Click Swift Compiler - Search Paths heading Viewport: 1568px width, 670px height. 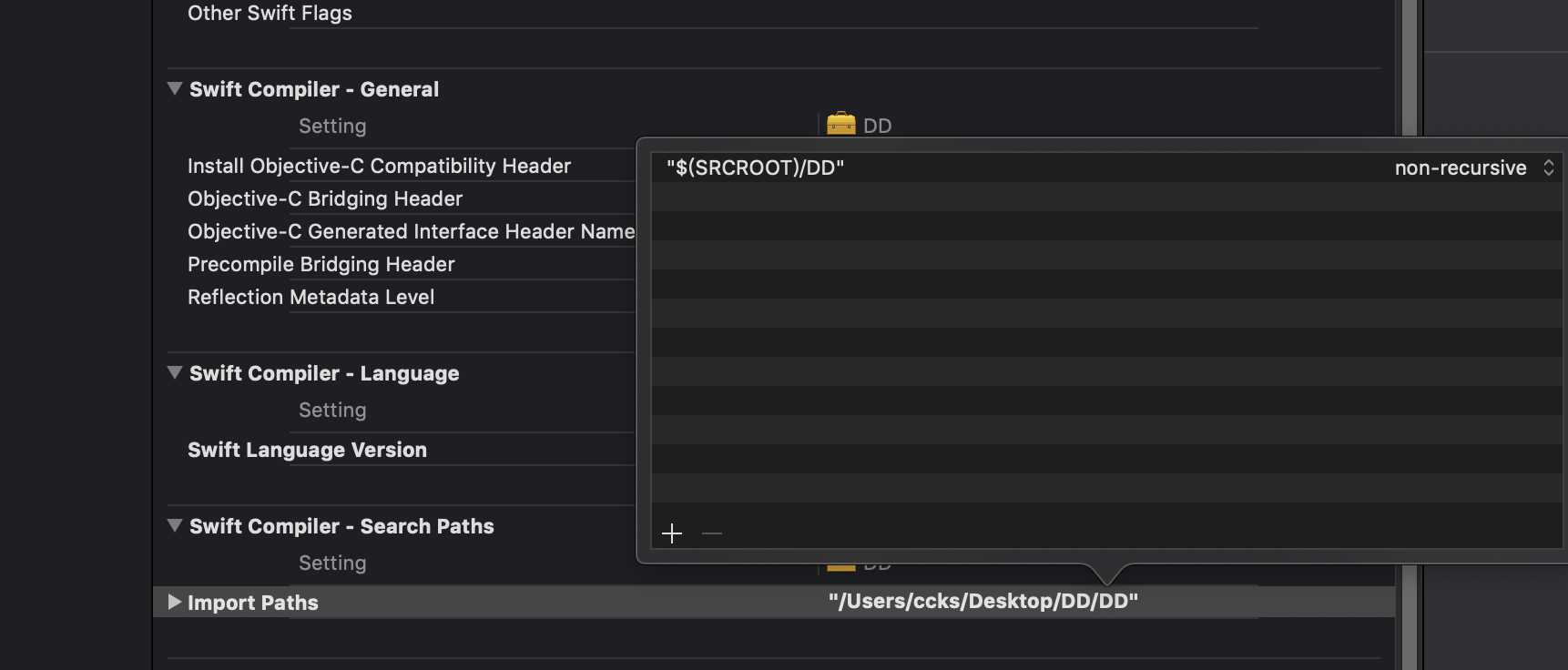click(x=341, y=526)
